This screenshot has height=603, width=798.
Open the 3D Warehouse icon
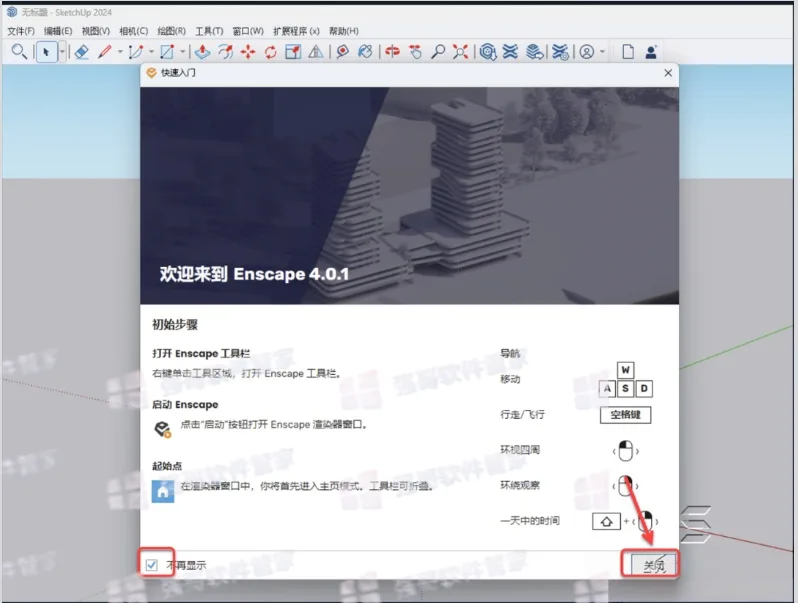pyautogui.click(x=488, y=52)
